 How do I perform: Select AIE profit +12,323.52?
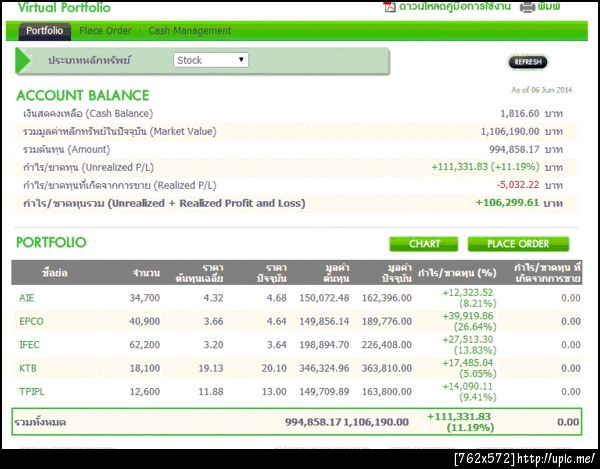[468, 293]
